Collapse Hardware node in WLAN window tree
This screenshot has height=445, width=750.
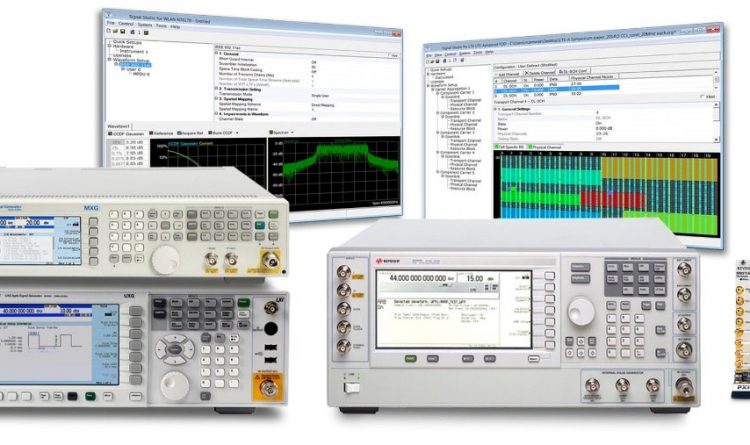point(110,46)
